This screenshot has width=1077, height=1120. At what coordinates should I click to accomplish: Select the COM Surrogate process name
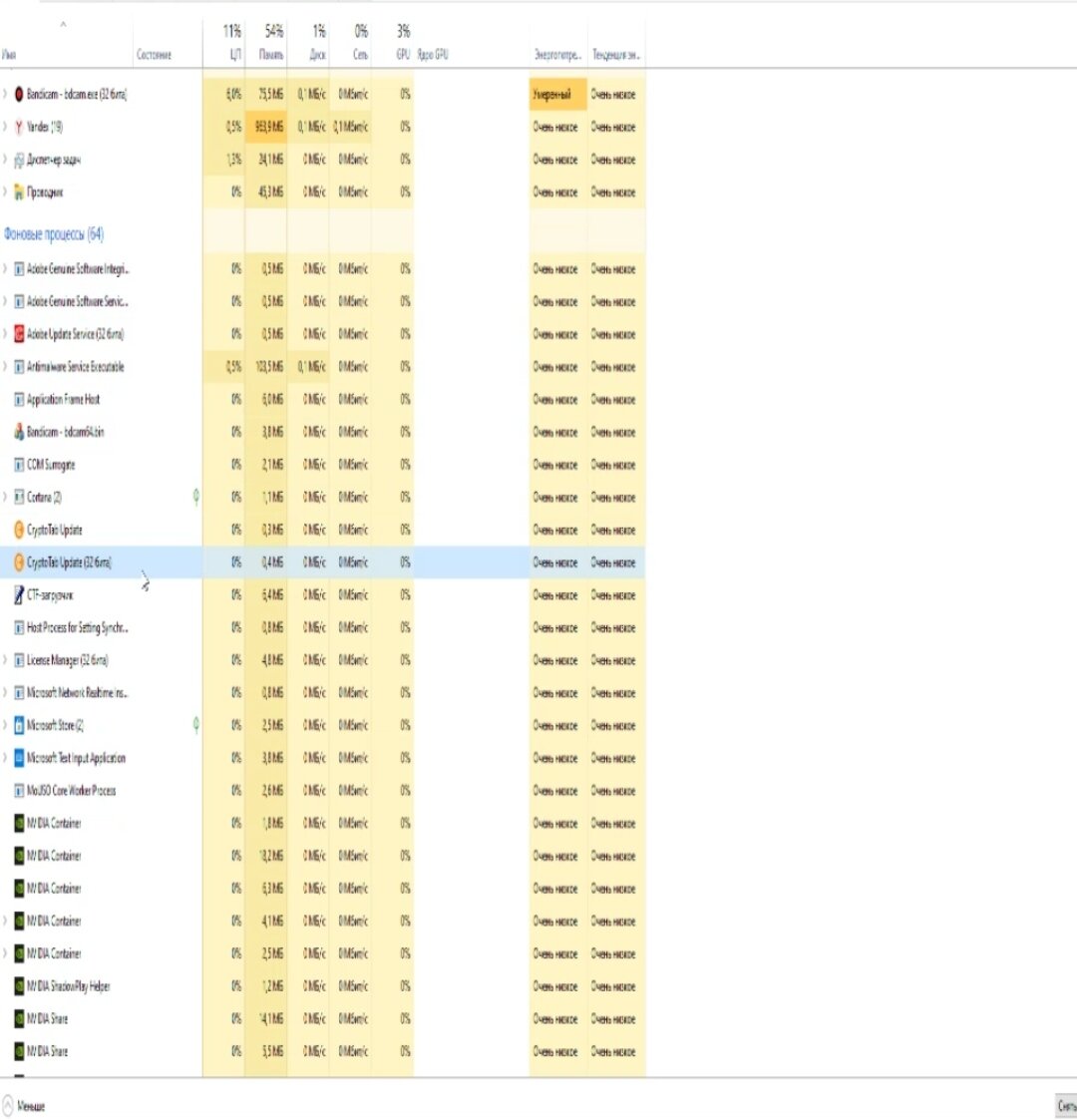pyautogui.click(x=51, y=465)
